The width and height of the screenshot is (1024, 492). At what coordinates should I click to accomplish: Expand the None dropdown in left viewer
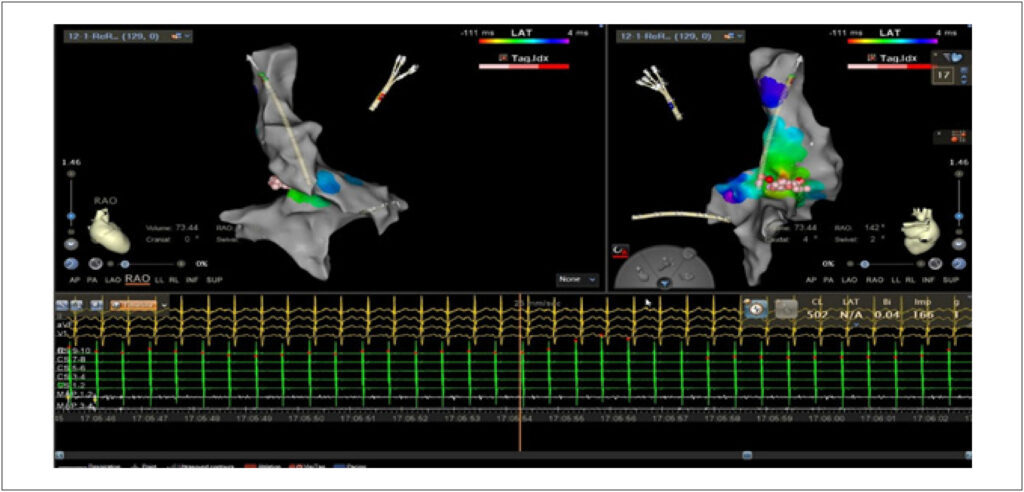(577, 279)
